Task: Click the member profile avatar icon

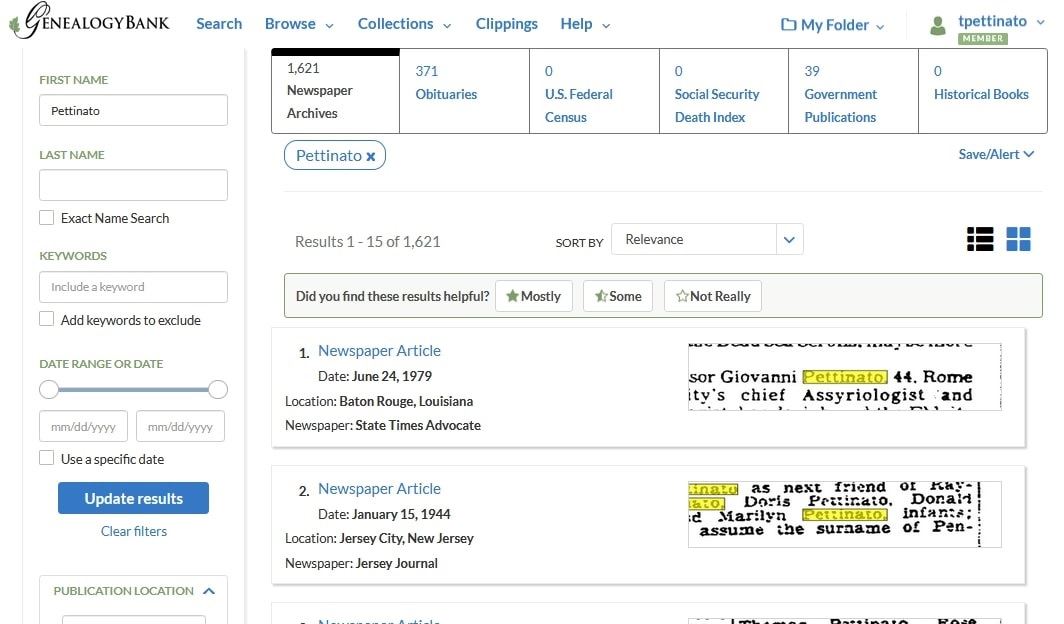Action: coord(938,26)
